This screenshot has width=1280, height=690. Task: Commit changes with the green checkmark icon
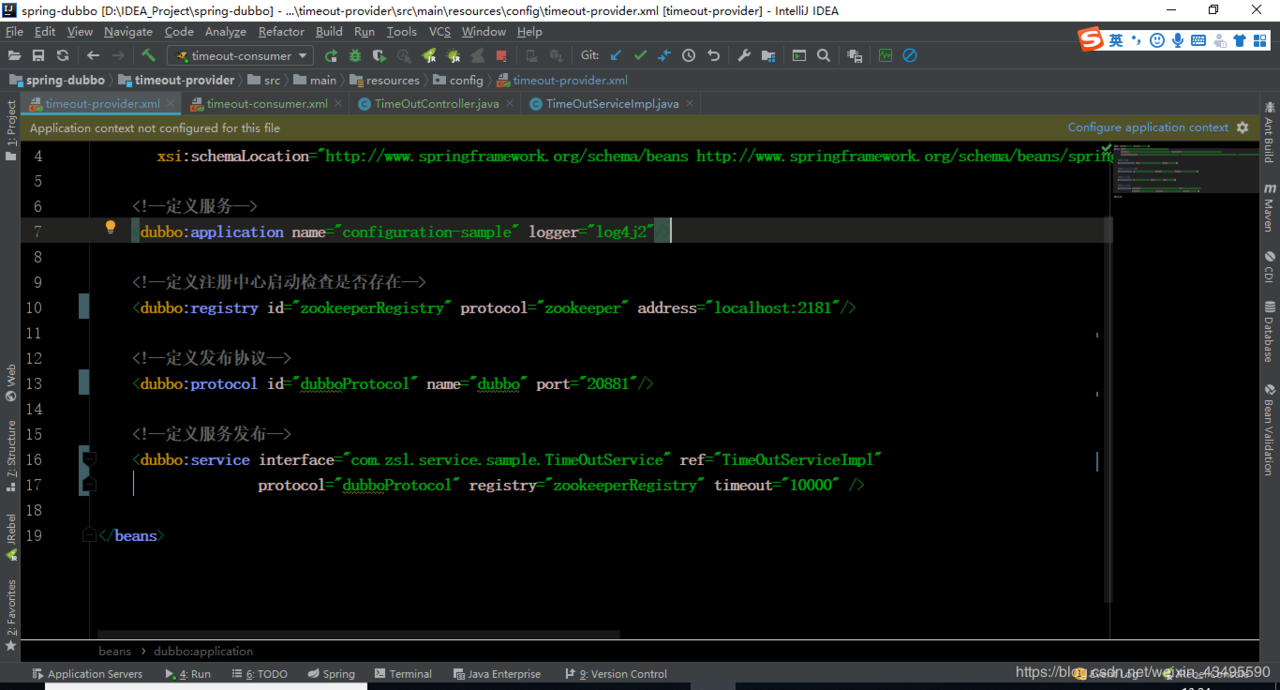click(640, 56)
